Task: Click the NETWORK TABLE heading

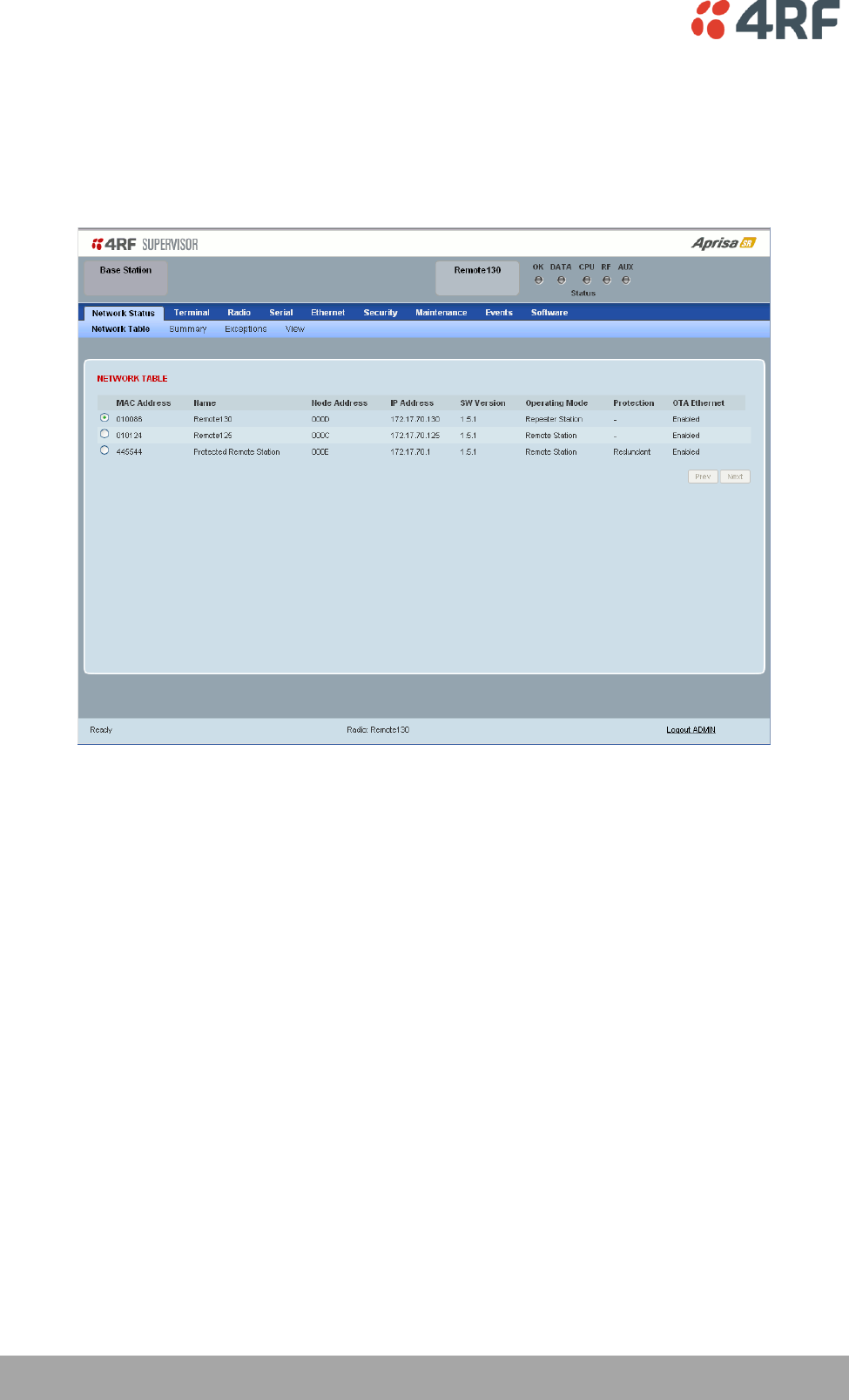Action: tap(132, 379)
